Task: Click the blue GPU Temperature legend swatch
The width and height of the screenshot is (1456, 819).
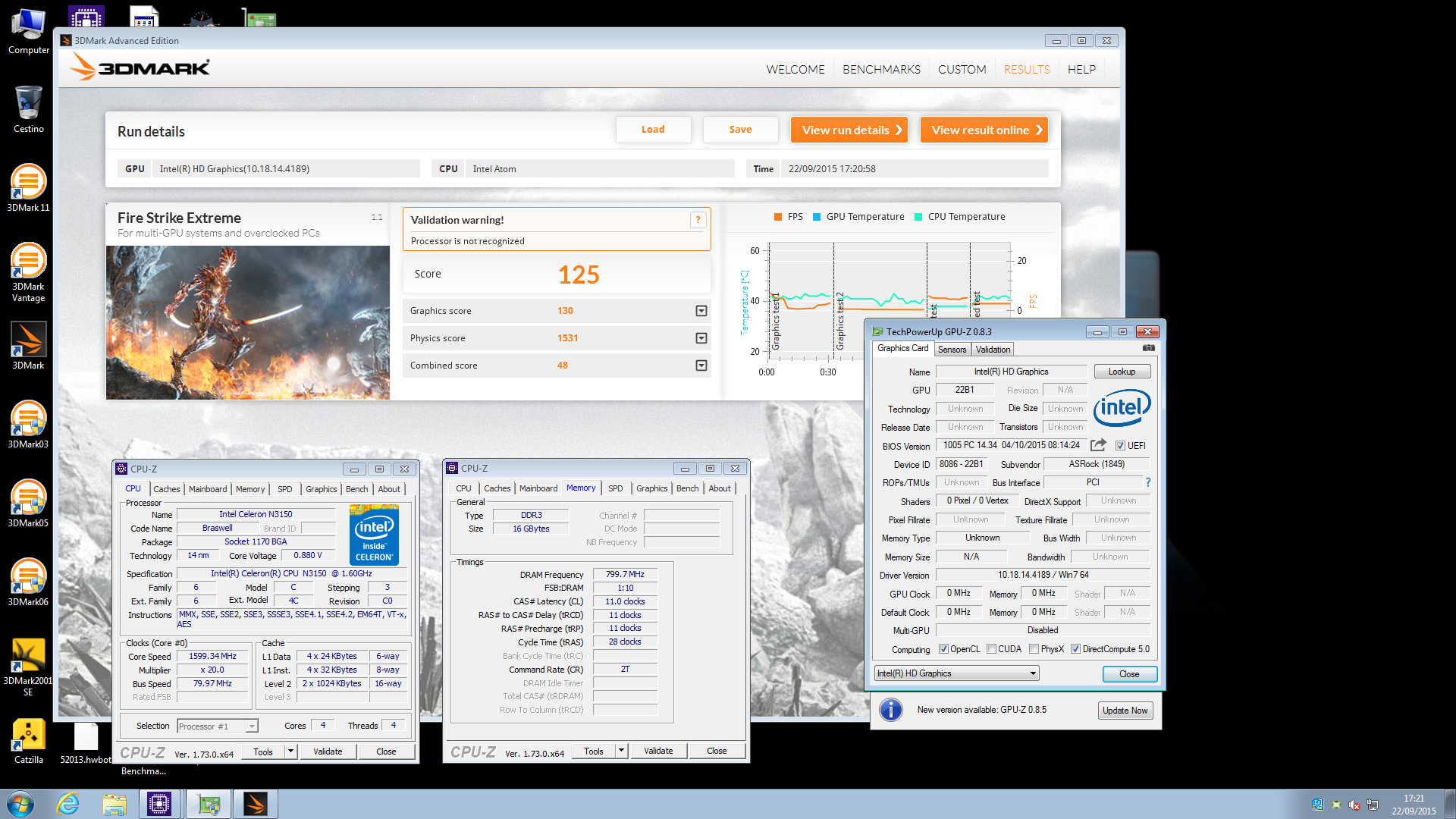Action: (x=817, y=217)
